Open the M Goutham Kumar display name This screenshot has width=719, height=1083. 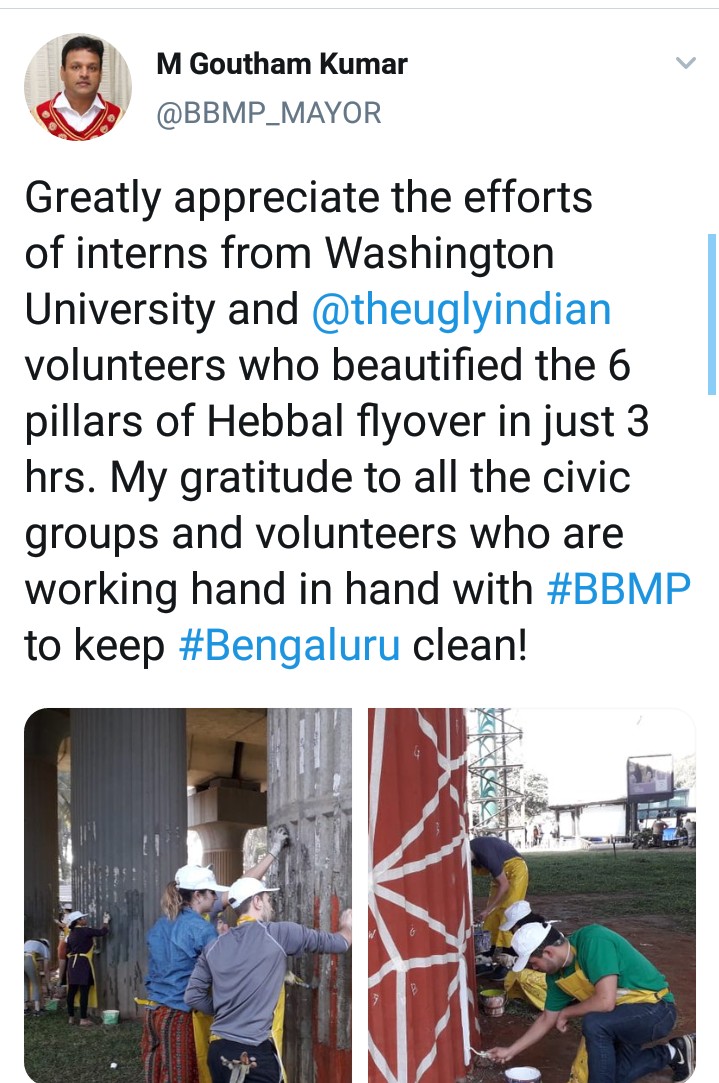point(282,64)
